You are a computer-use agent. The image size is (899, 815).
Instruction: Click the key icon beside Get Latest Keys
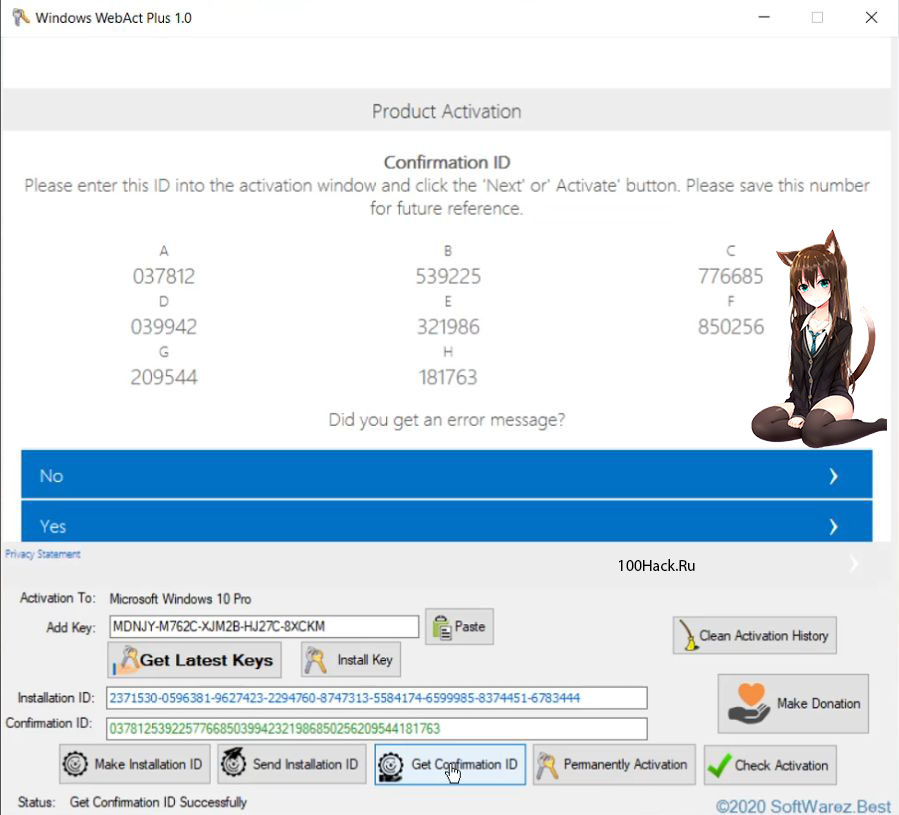(128, 660)
